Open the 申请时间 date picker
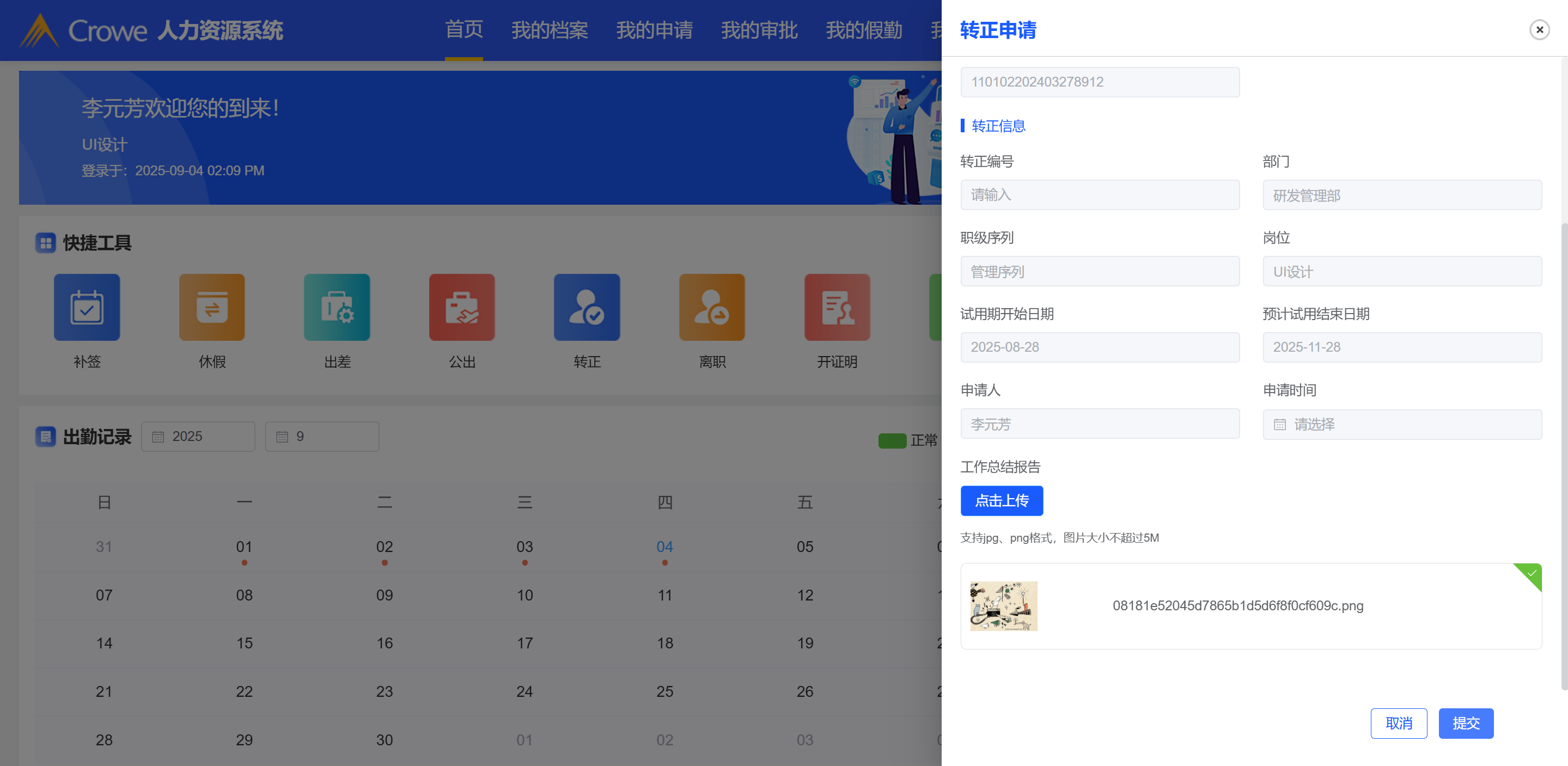Viewport: 1568px width, 766px height. [x=1401, y=424]
